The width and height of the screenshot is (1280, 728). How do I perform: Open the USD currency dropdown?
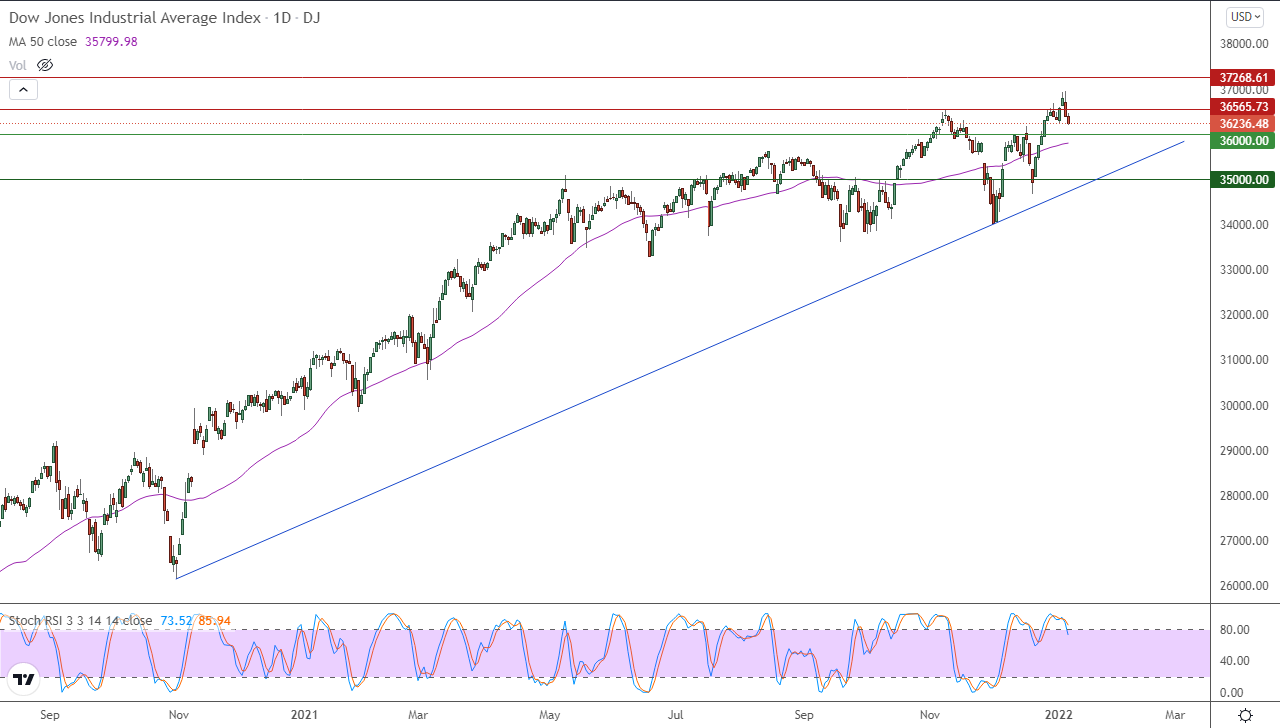coord(1245,17)
